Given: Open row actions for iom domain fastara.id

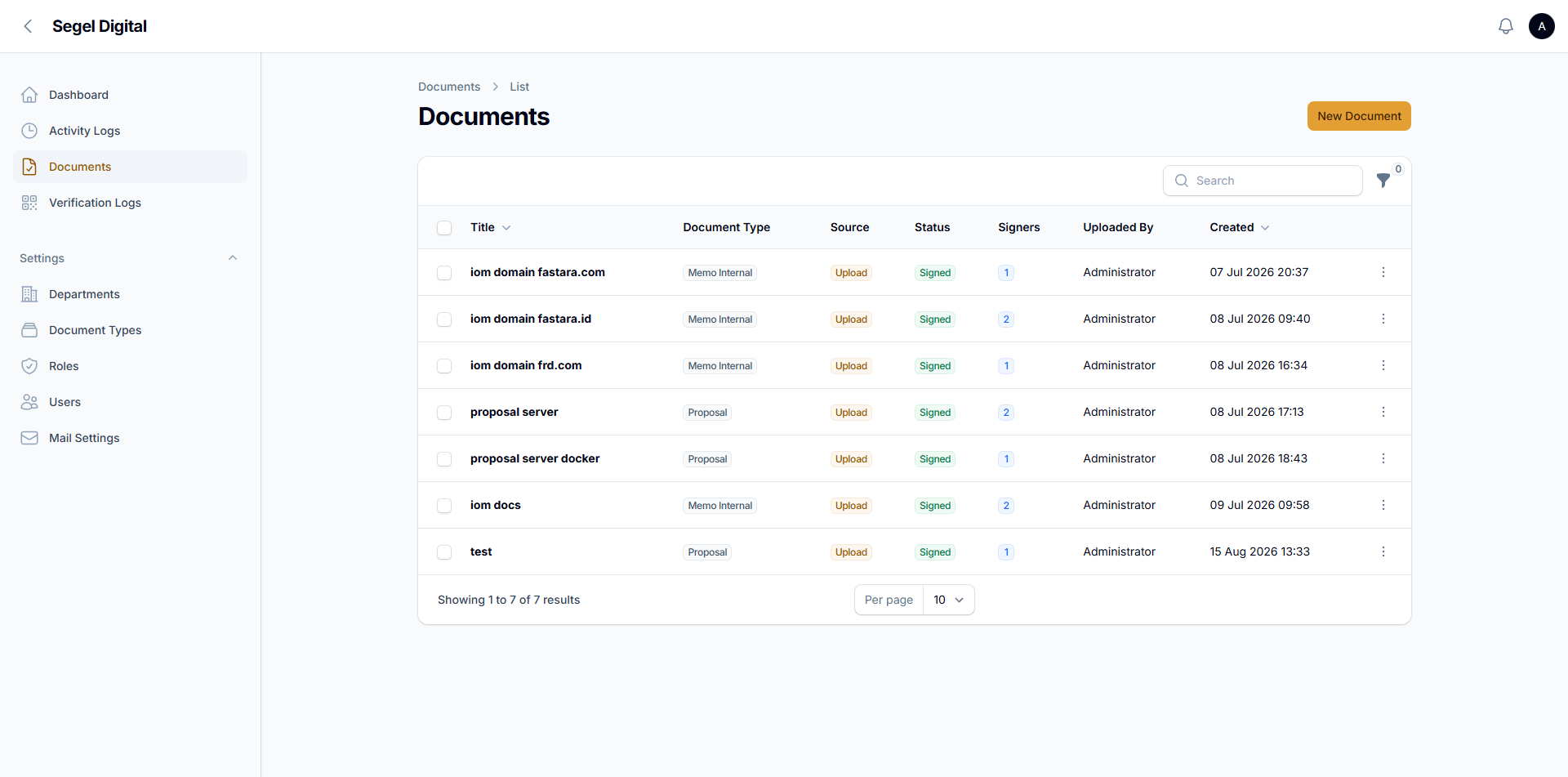Looking at the screenshot, I should (1383, 319).
